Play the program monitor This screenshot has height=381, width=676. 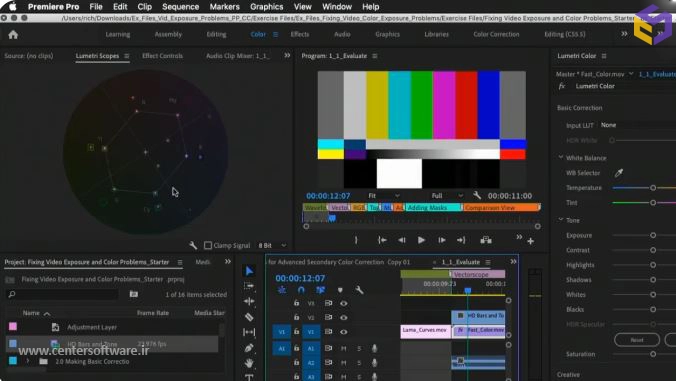pyautogui.click(x=421, y=240)
